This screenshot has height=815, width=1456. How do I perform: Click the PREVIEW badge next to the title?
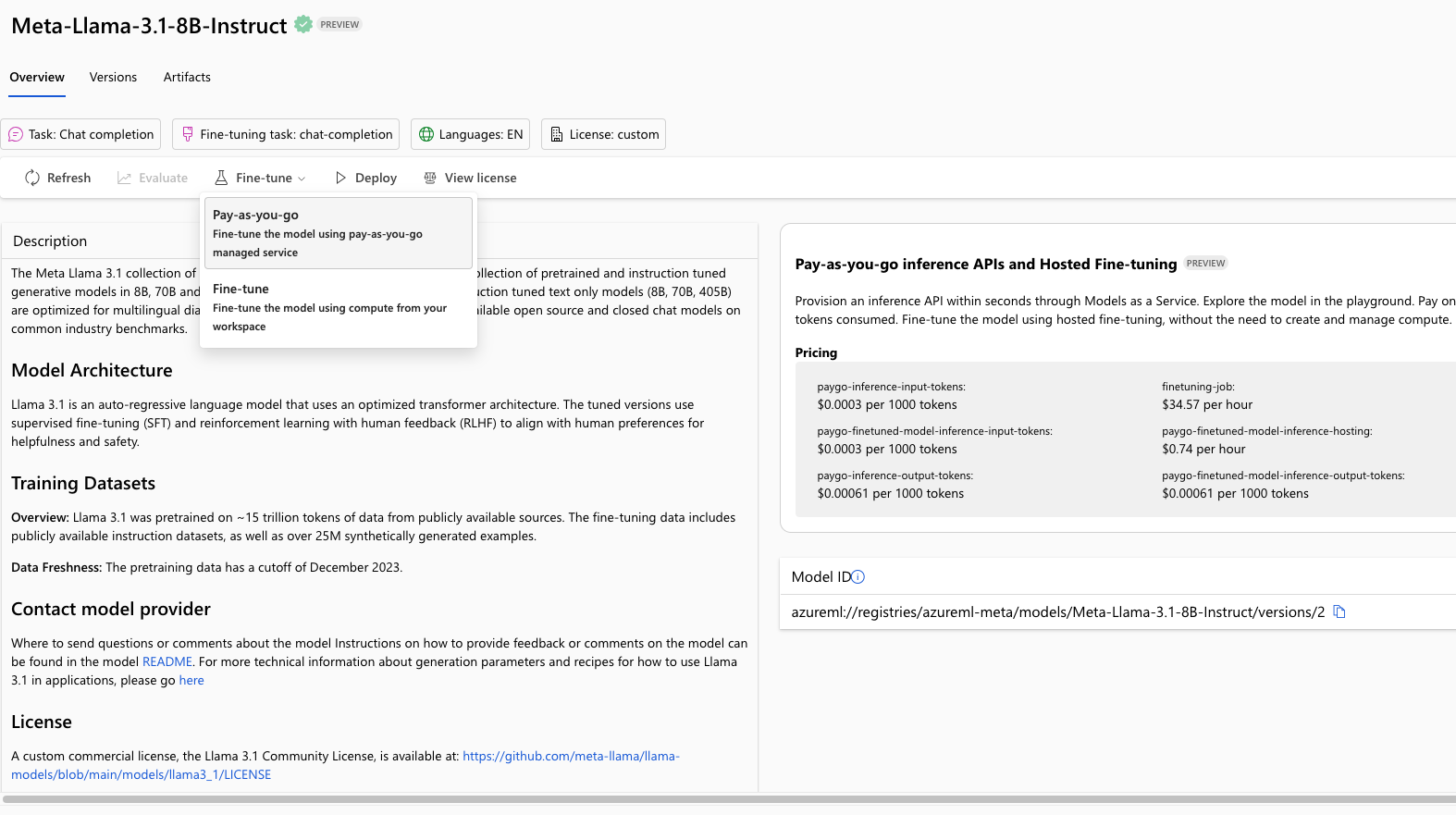coord(339,25)
